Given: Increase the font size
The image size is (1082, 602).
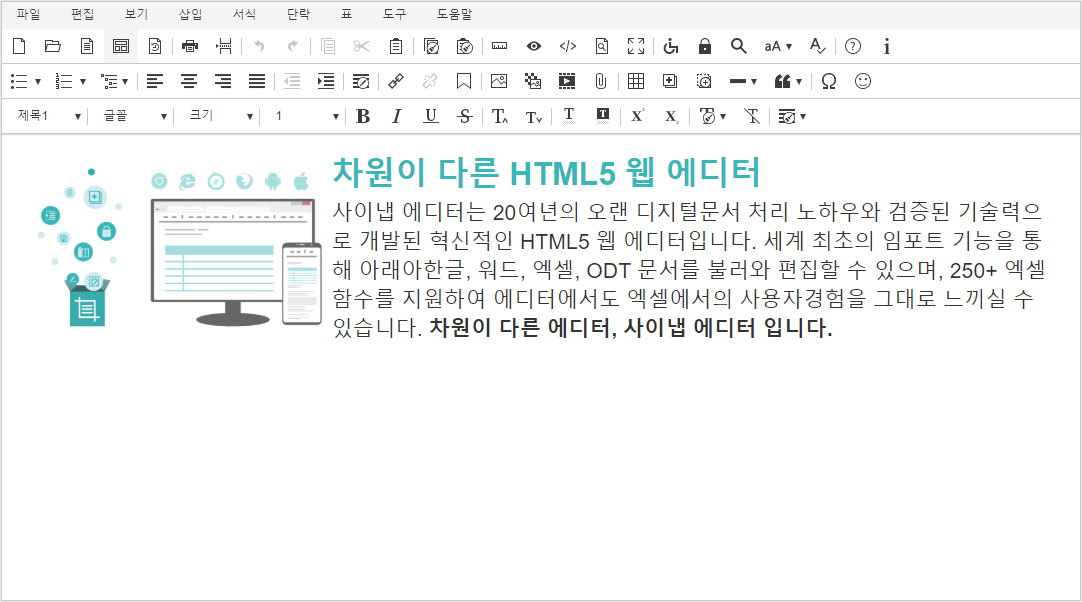Looking at the screenshot, I should point(500,116).
